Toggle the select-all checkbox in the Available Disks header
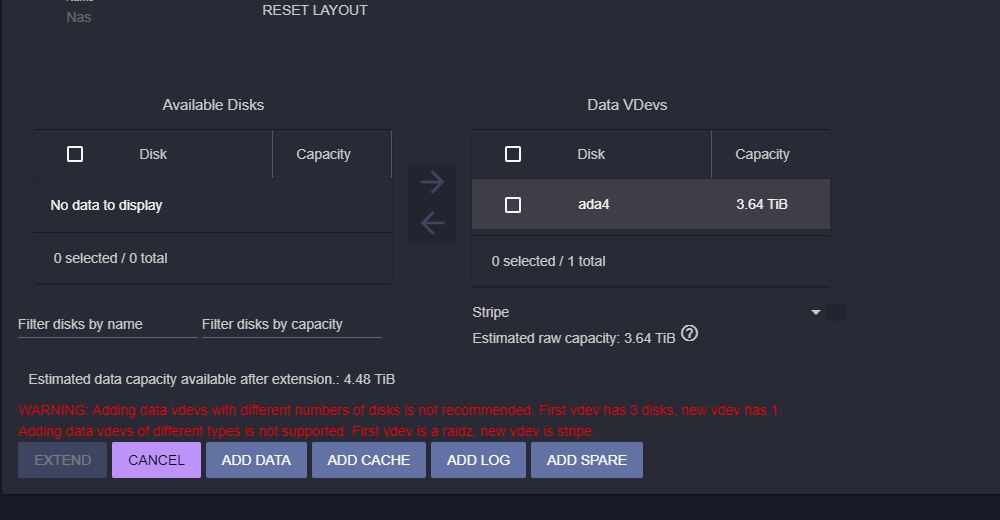 pyautogui.click(x=75, y=154)
